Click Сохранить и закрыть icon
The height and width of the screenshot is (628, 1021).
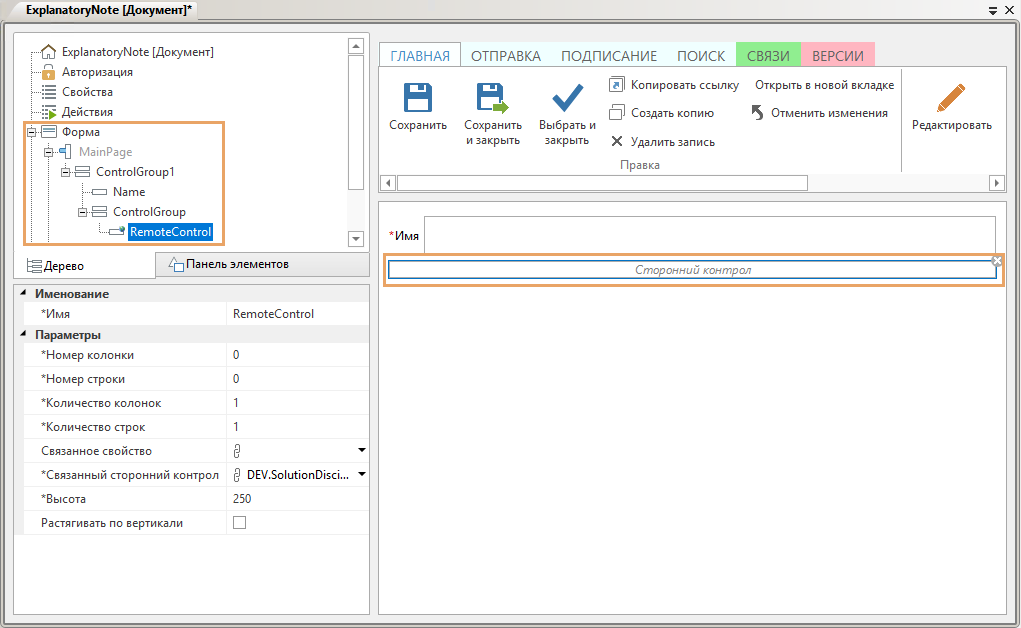coord(492,98)
